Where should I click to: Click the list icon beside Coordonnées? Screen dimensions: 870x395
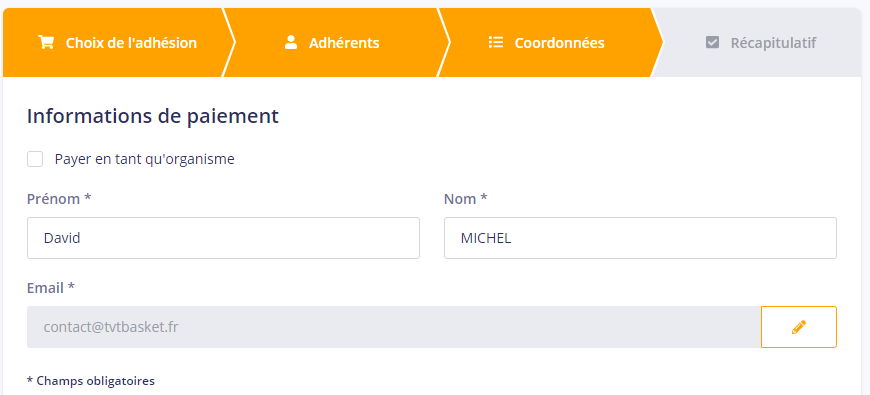(495, 43)
